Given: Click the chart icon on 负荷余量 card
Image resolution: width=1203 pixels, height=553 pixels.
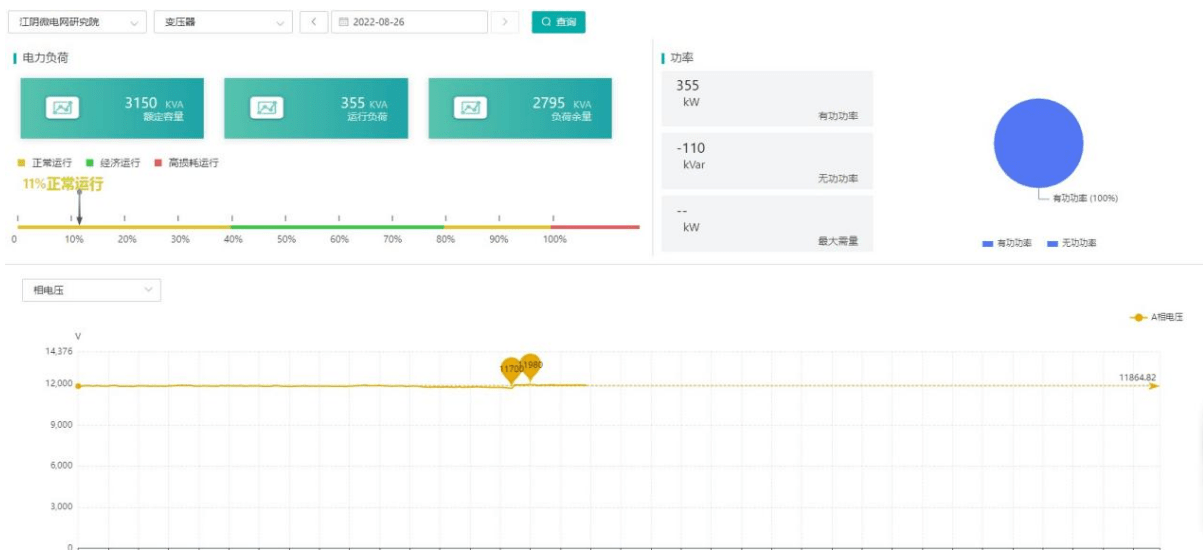Looking at the screenshot, I should [x=471, y=108].
